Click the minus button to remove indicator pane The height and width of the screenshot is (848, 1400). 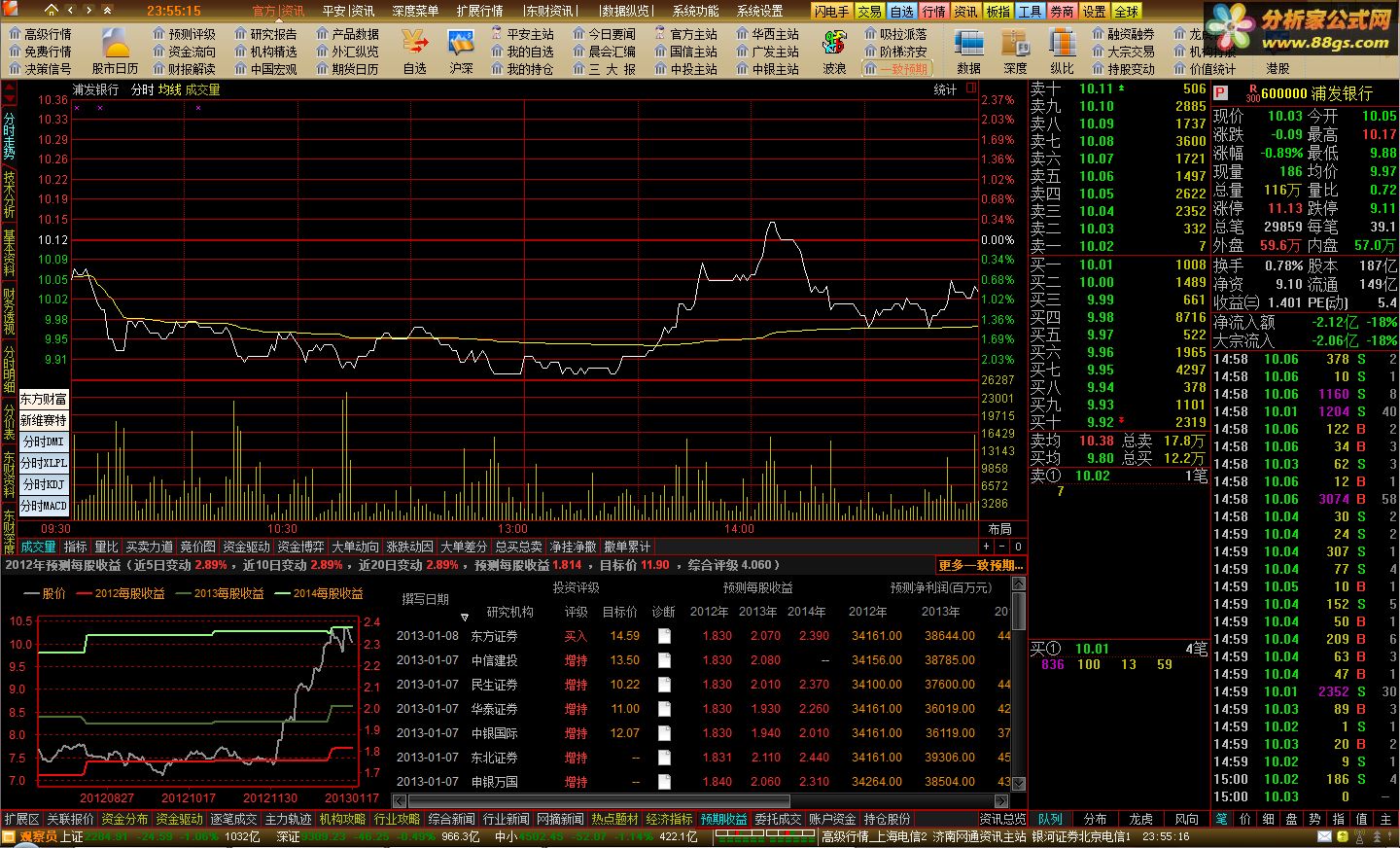(x=1002, y=547)
